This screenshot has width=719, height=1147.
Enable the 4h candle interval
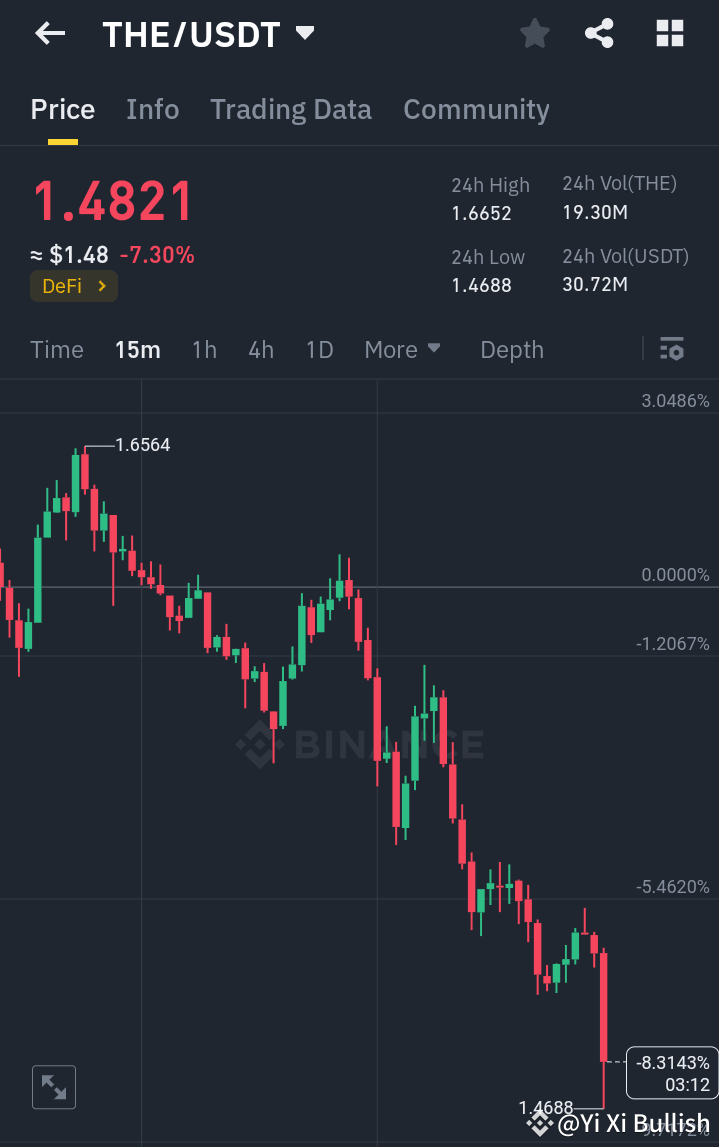260,349
